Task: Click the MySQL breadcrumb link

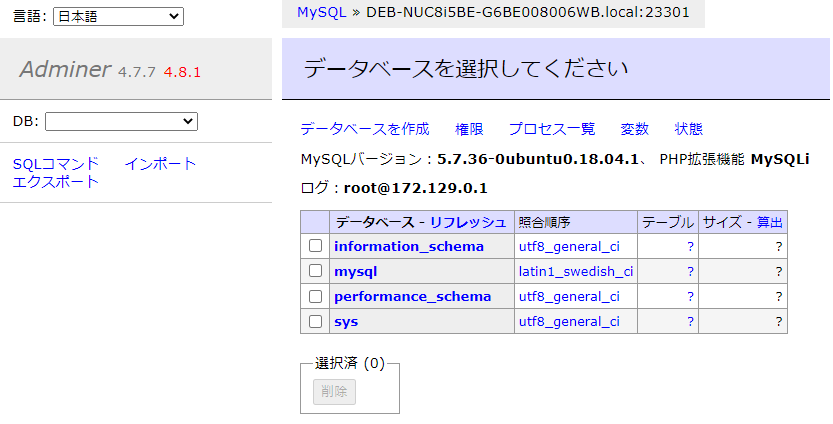Action: coord(321,12)
